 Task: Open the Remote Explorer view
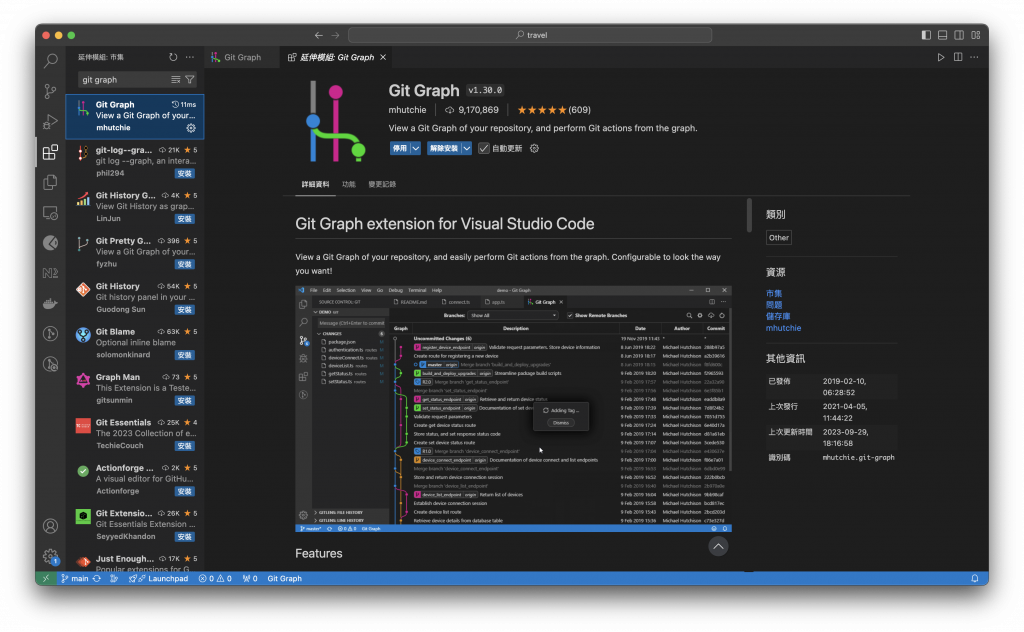click(x=50, y=213)
